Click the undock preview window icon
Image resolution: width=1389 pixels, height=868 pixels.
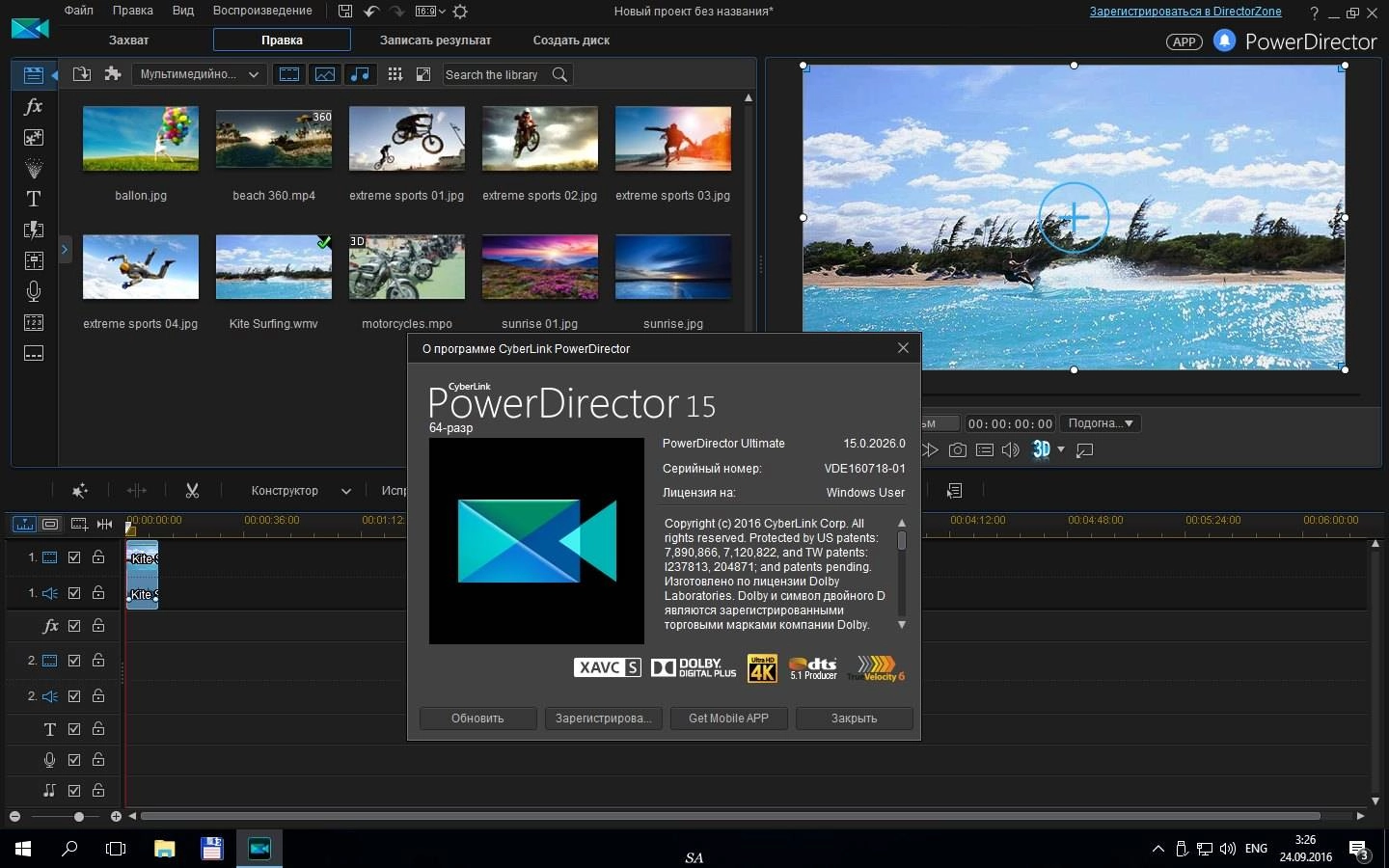(x=1084, y=449)
